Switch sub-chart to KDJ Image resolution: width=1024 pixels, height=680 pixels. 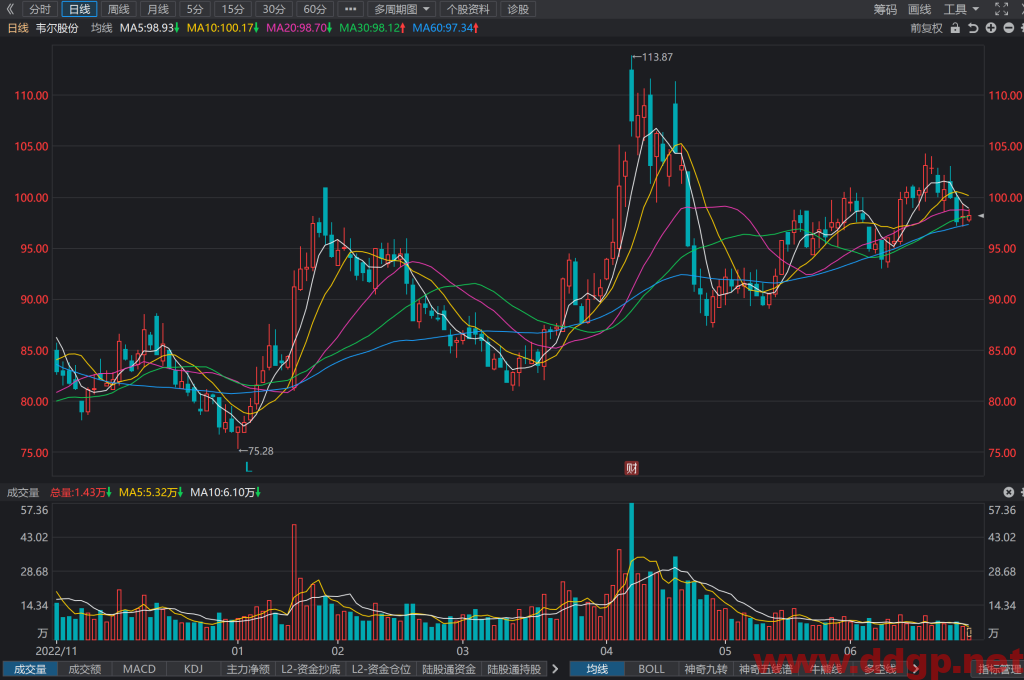[x=193, y=669]
